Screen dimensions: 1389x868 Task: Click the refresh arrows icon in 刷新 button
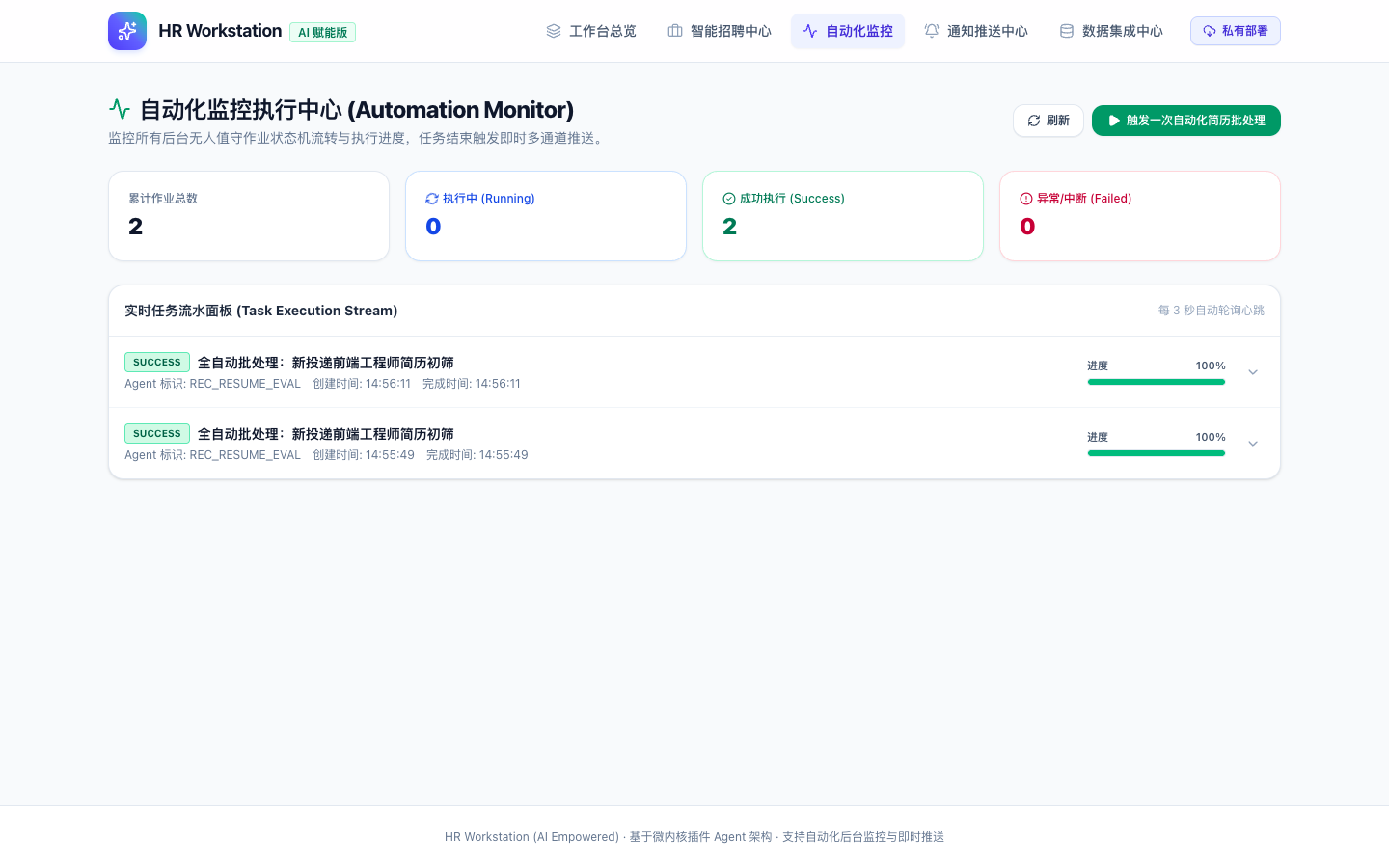1034,121
